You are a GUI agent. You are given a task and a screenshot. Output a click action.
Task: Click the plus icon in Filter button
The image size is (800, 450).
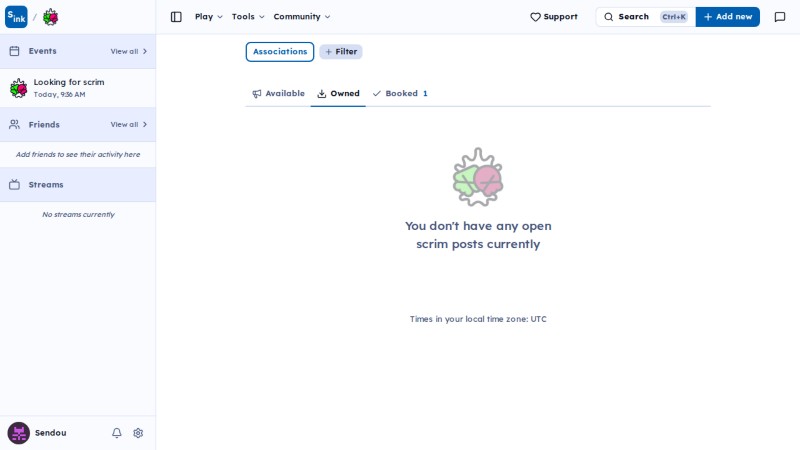329,52
